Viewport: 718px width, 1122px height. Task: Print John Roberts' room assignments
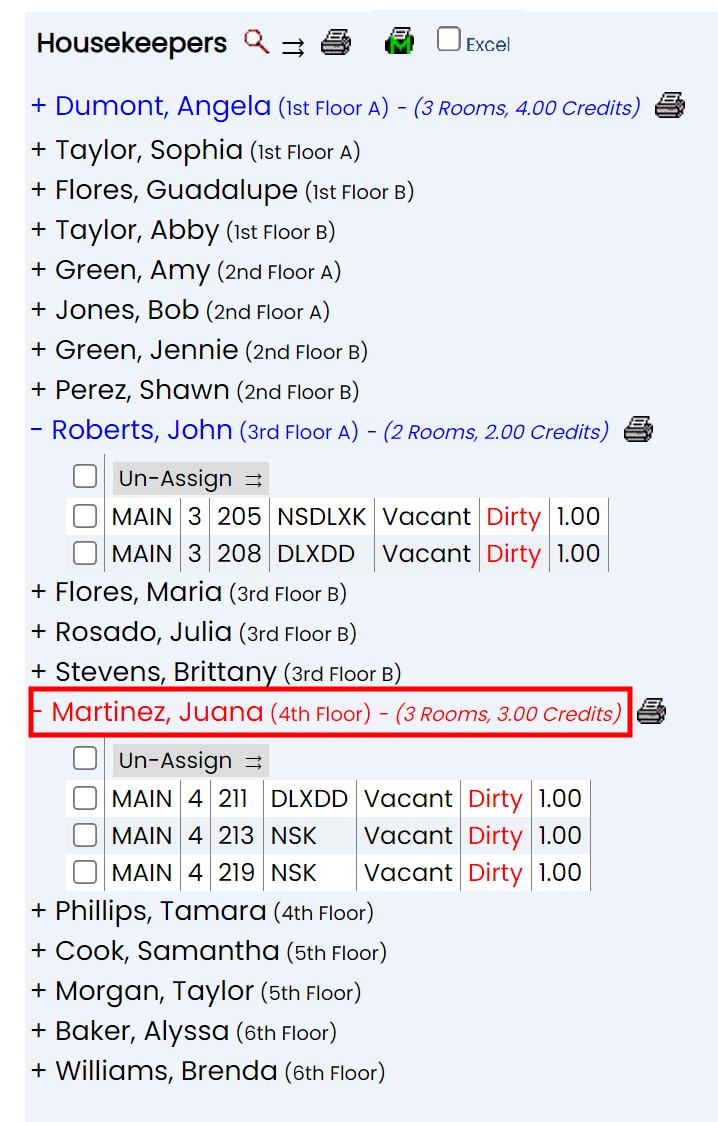tap(637, 431)
